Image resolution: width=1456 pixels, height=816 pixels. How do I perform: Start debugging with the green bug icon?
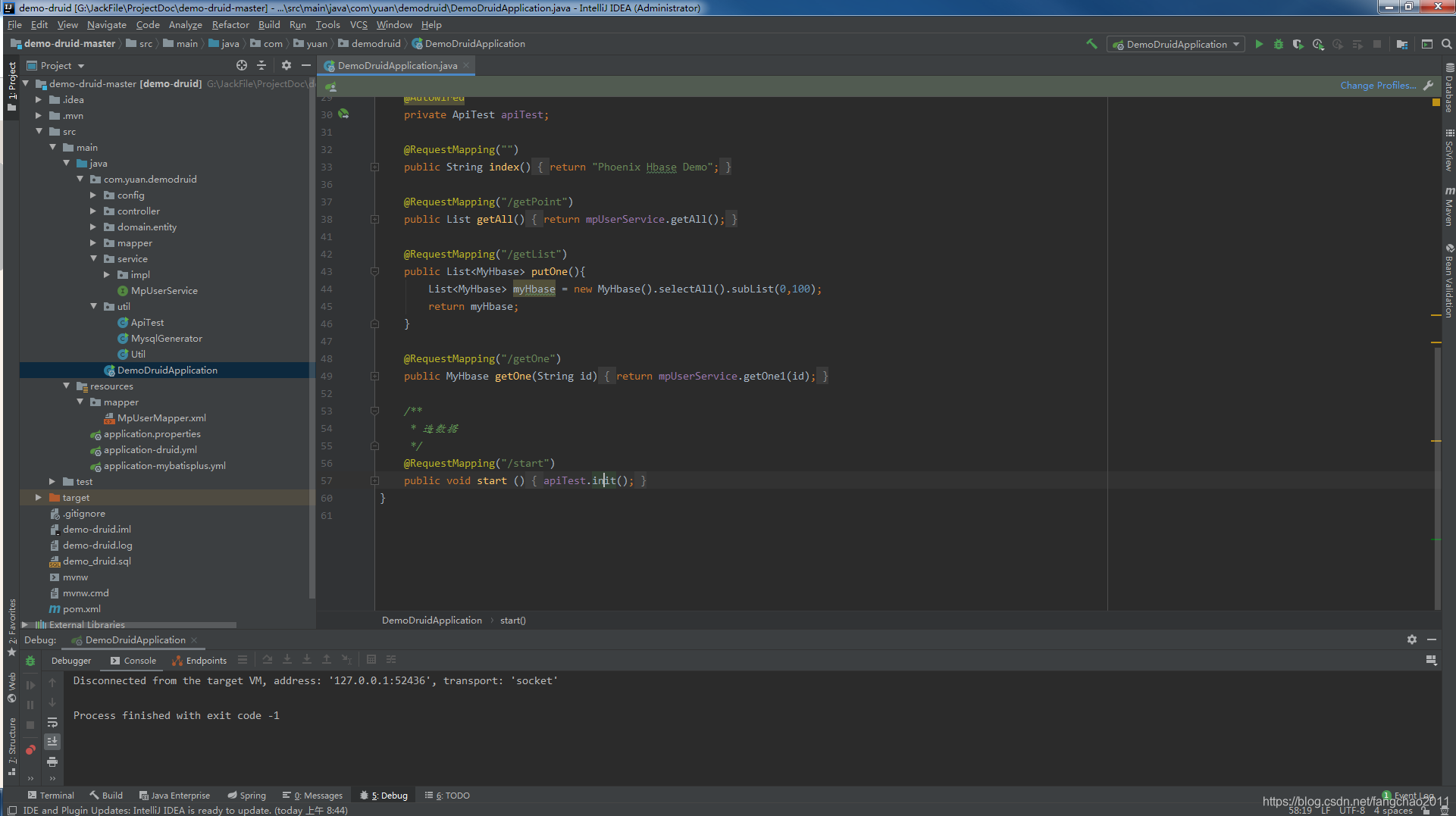coord(1279,44)
